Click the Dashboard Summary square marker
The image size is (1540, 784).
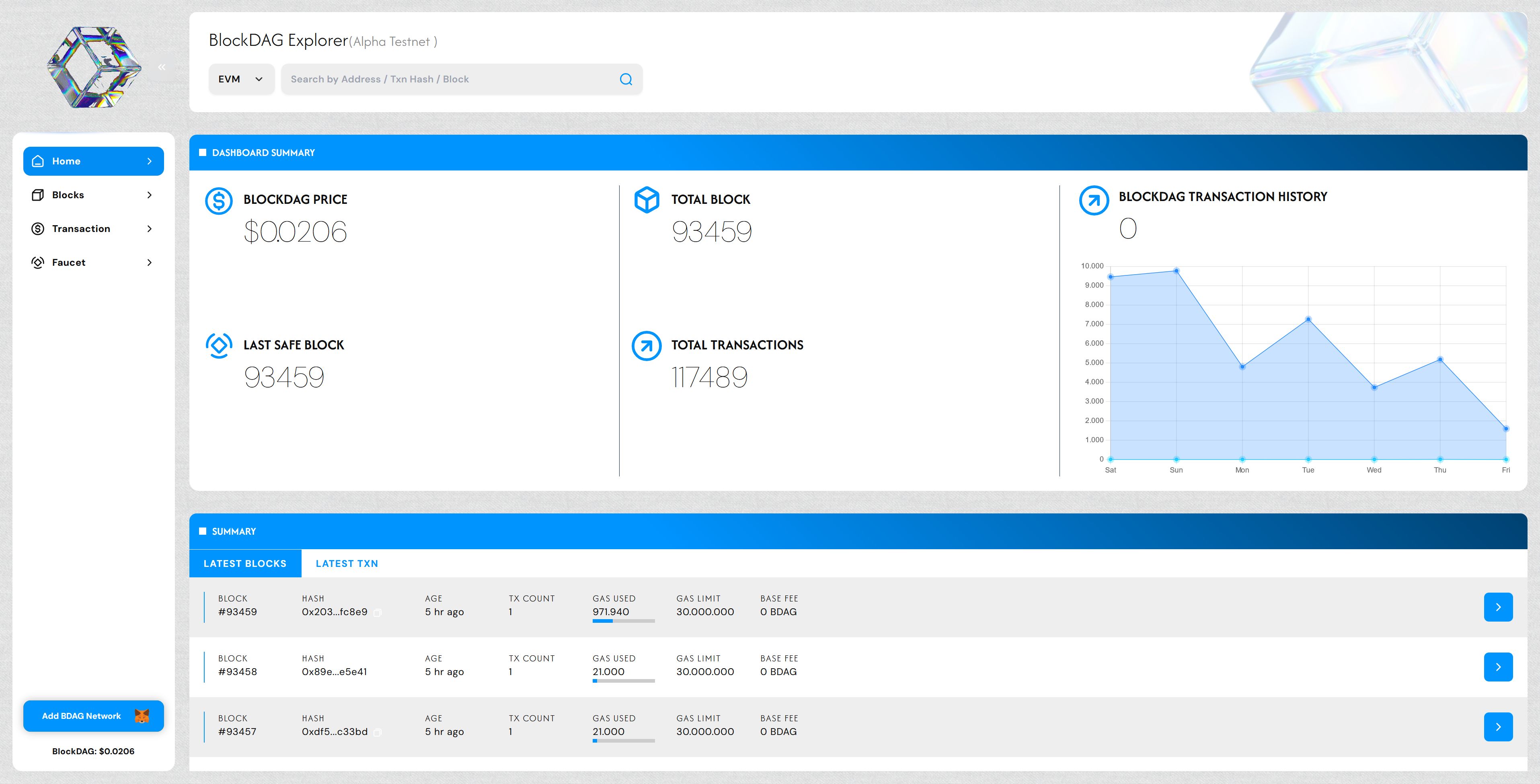(x=203, y=152)
